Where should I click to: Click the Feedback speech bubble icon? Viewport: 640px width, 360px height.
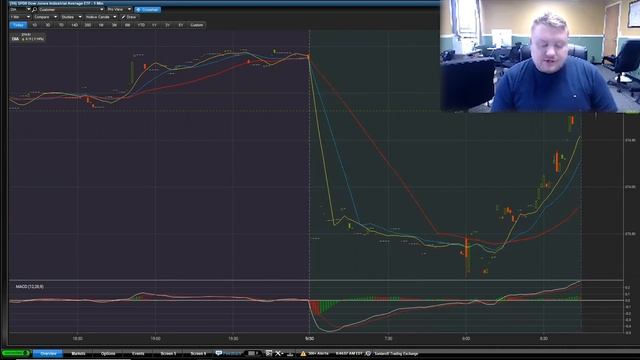[218, 353]
